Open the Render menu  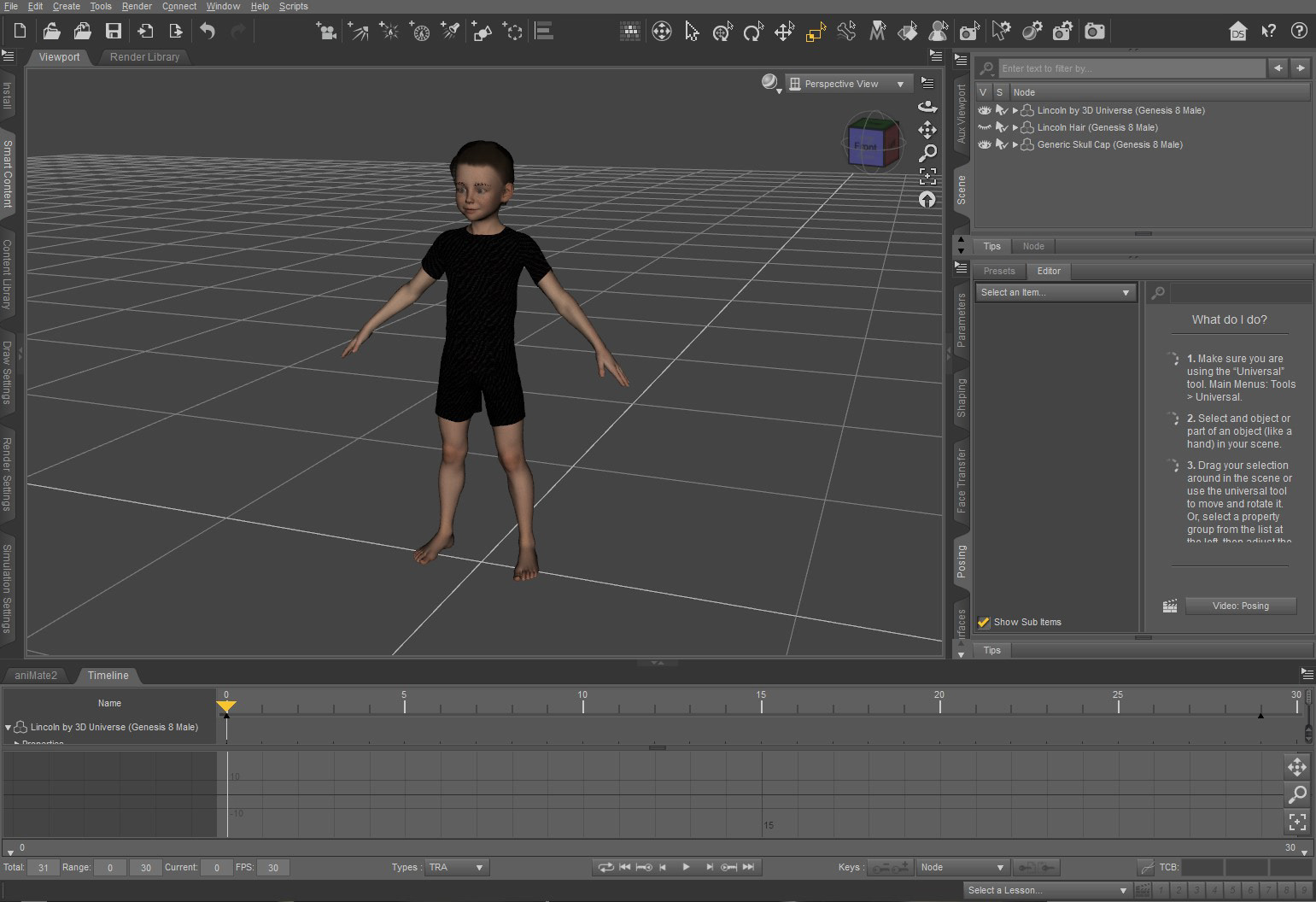point(137,6)
